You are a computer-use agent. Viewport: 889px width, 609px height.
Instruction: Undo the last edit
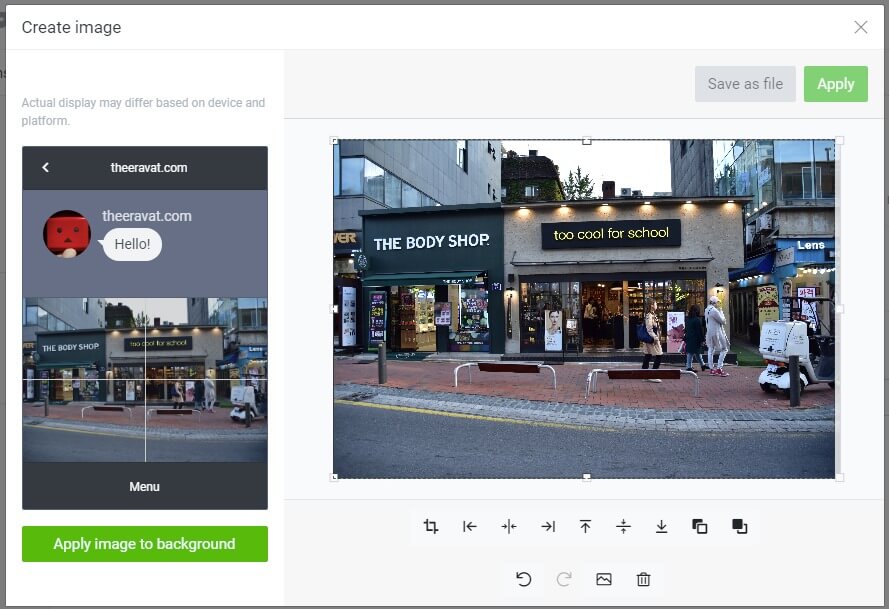(x=524, y=579)
